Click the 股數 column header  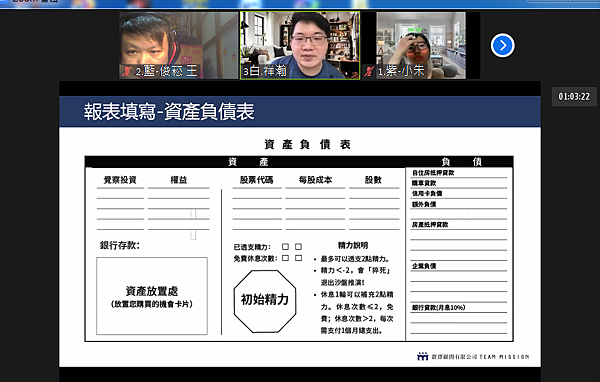(x=373, y=180)
